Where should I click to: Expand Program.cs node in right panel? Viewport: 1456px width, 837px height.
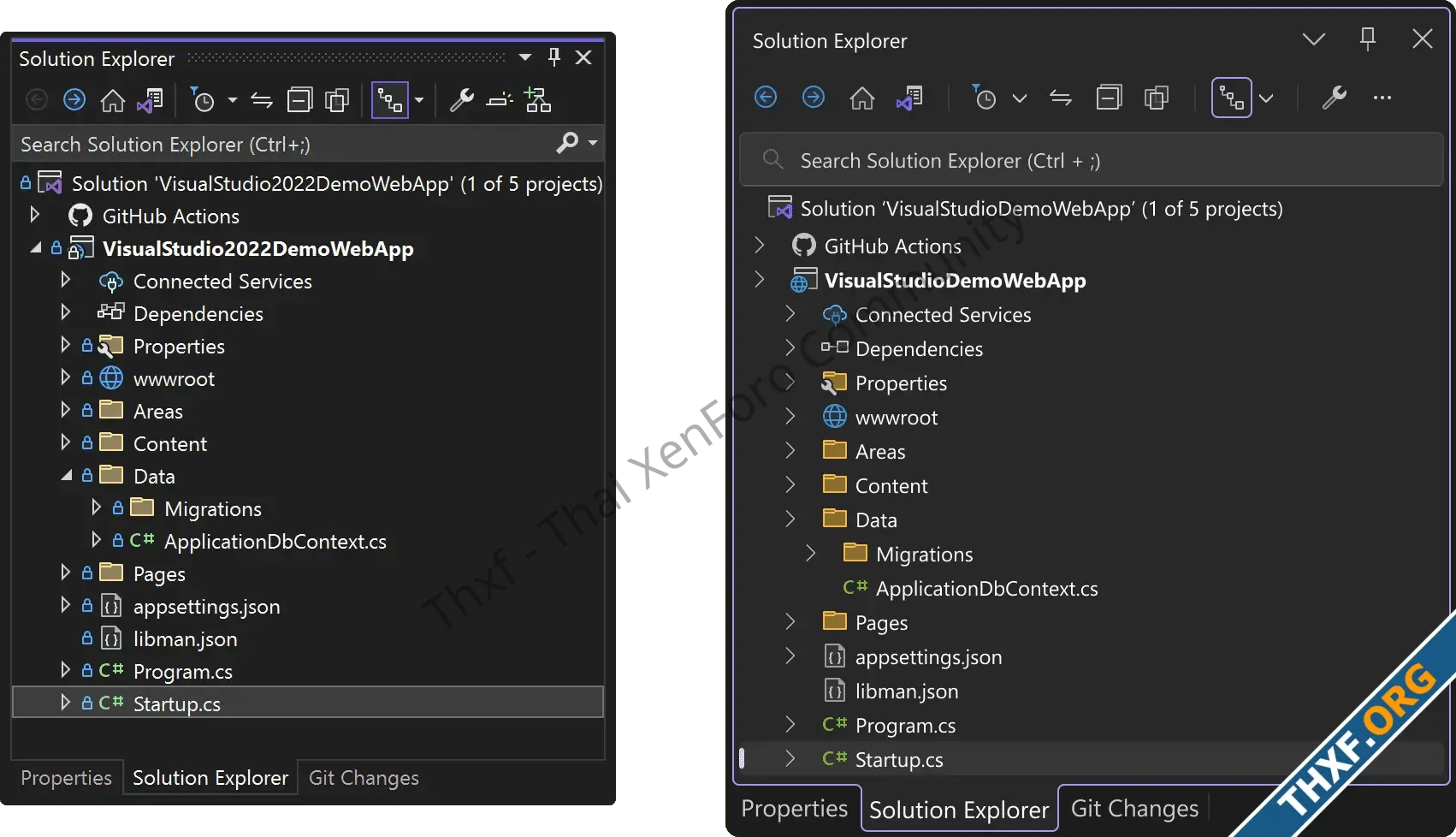click(x=790, y=725)
